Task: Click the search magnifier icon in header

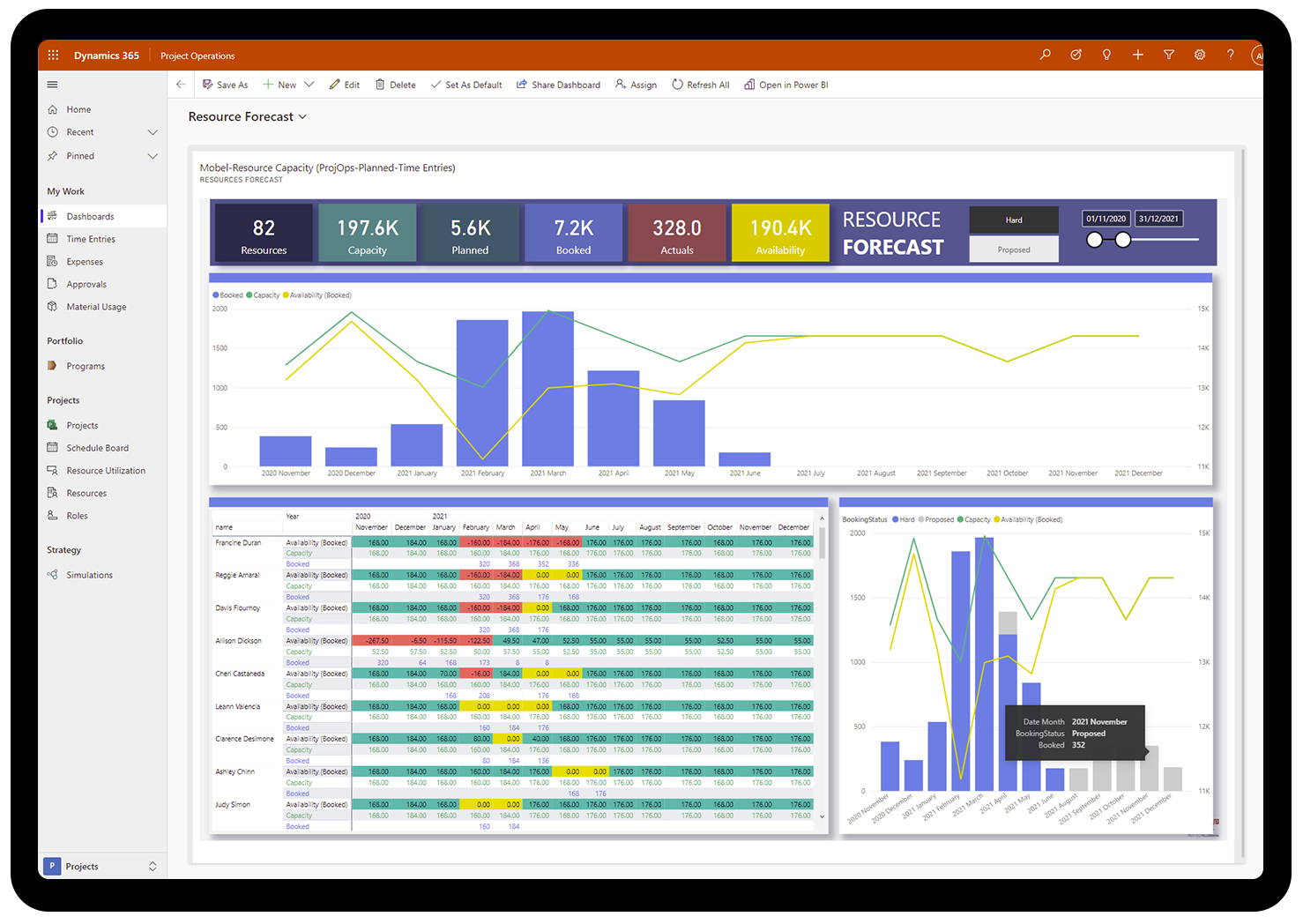Action: click(1045, 55)
